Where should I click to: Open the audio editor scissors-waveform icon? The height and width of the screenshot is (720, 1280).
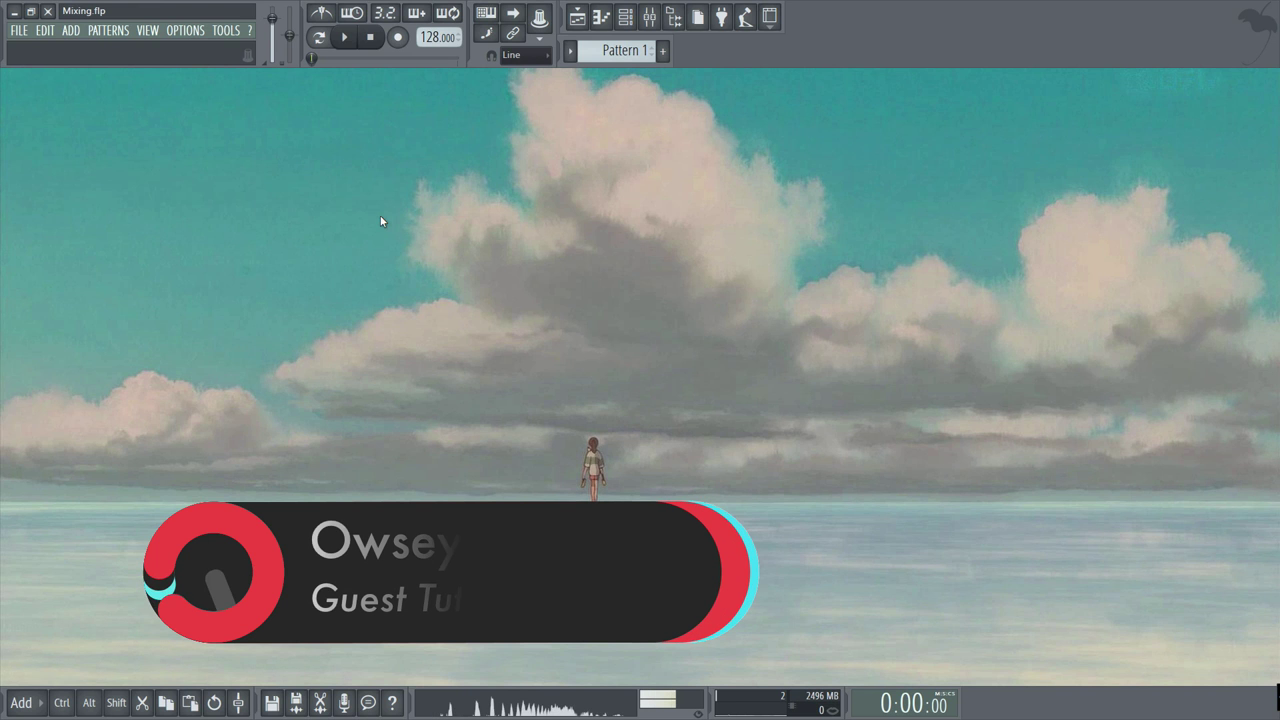(x=320, y=703)
